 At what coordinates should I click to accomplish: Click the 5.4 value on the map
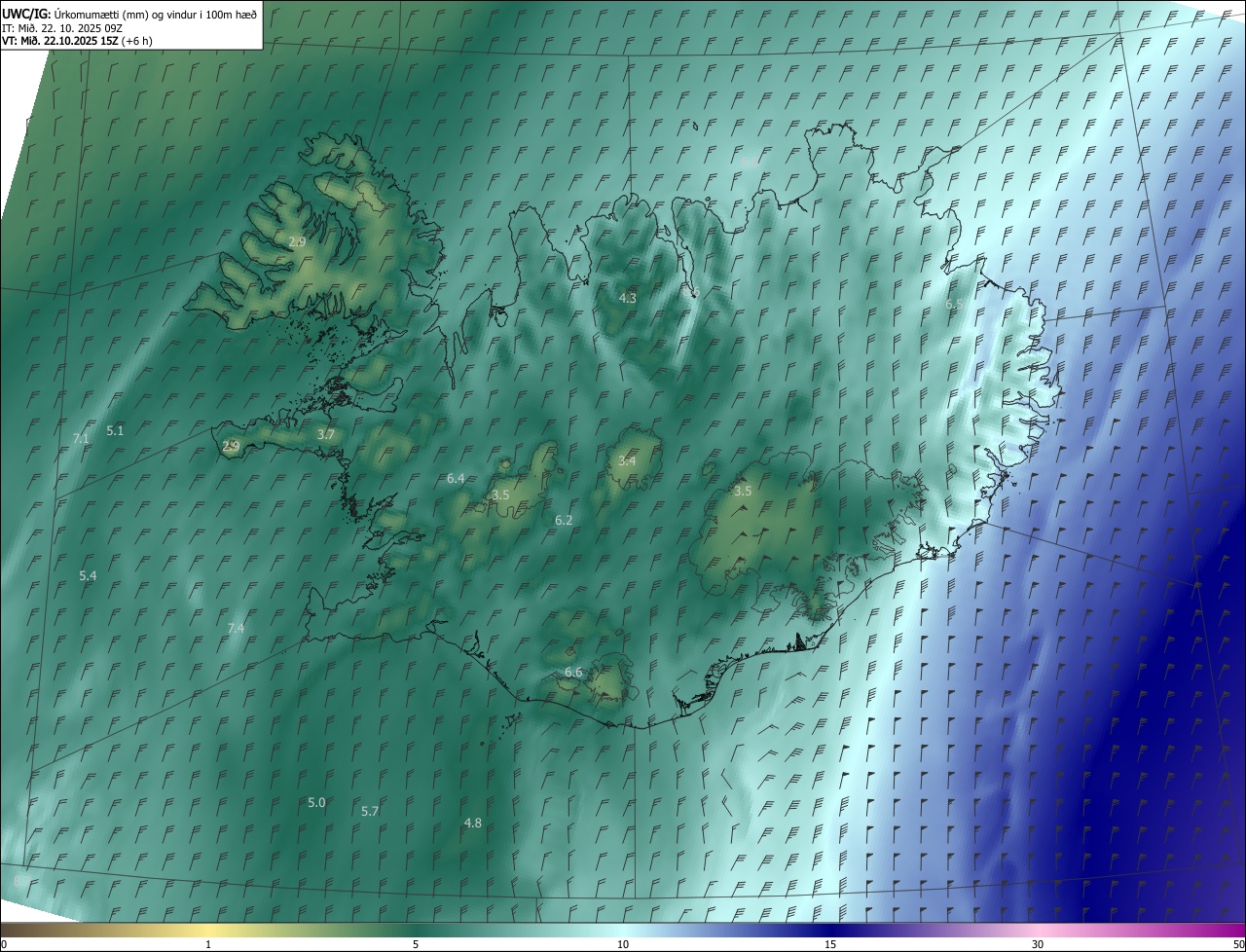[88, 576]
